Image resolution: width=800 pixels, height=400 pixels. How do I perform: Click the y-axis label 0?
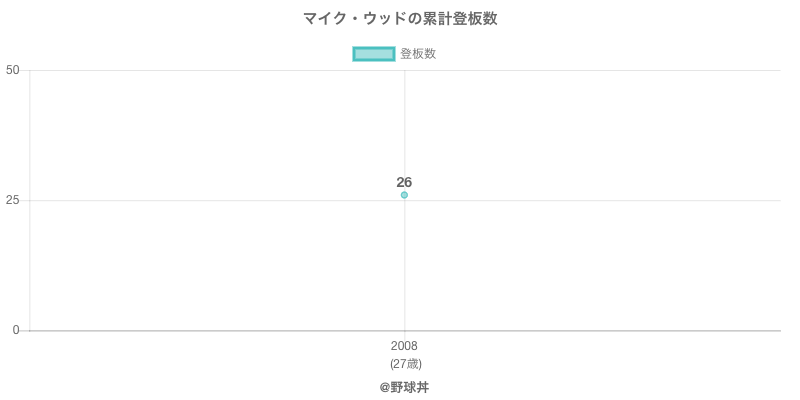coord(15,330)
